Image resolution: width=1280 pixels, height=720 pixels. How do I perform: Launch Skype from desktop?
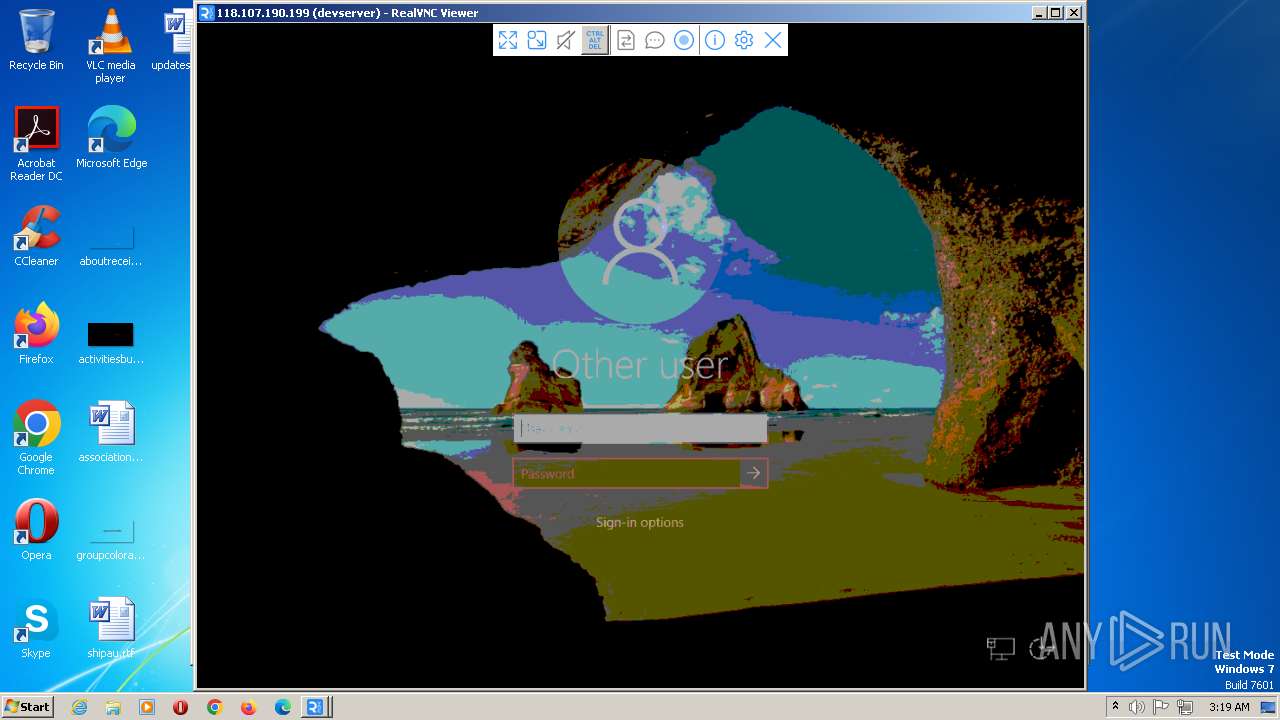(36, 628)
